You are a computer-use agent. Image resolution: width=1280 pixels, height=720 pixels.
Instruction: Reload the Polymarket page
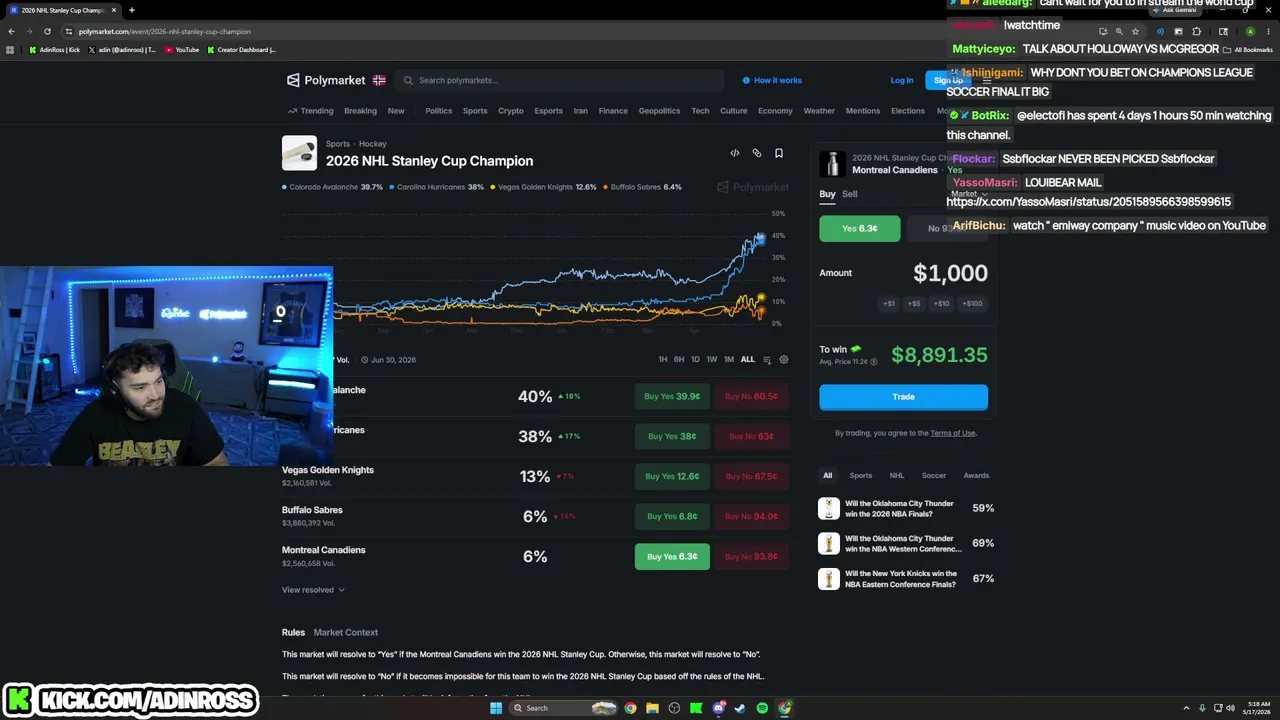pos(47,31)
